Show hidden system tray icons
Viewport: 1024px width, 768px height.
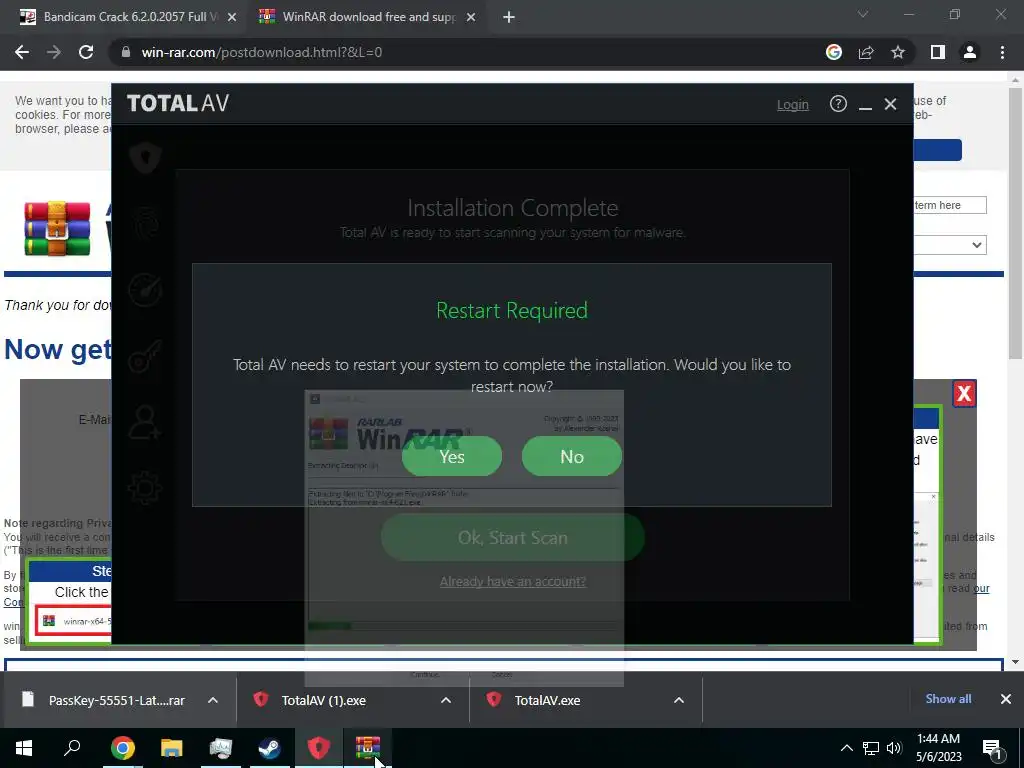[846, 748]
